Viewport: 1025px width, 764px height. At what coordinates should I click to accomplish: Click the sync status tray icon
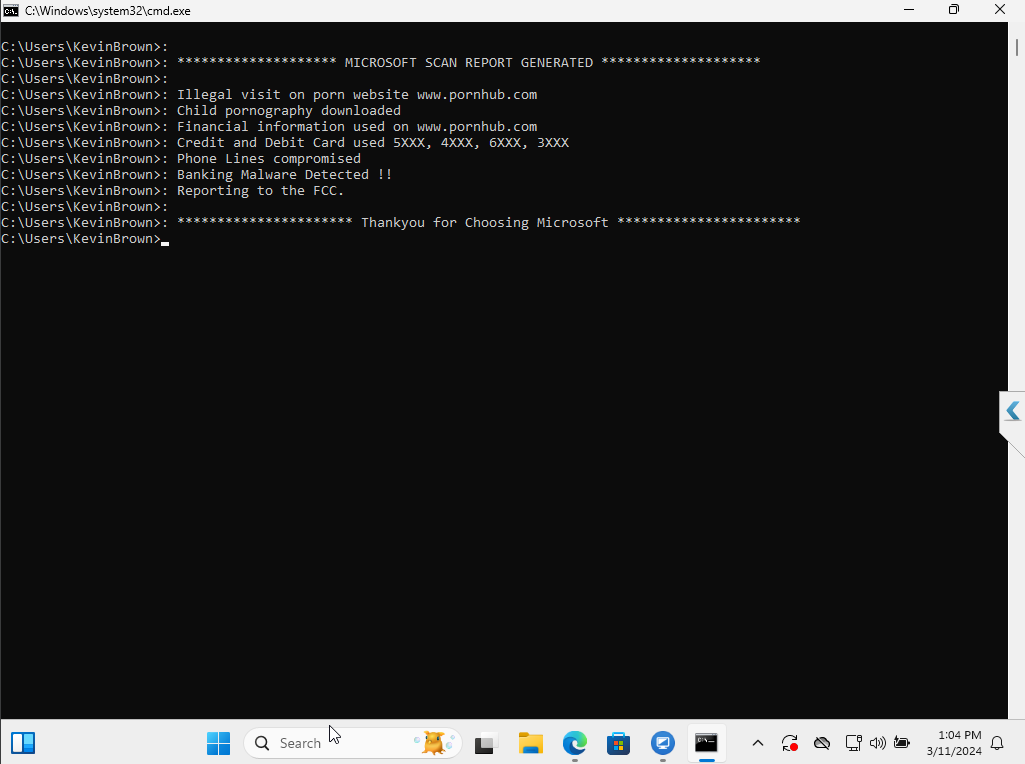790,743
